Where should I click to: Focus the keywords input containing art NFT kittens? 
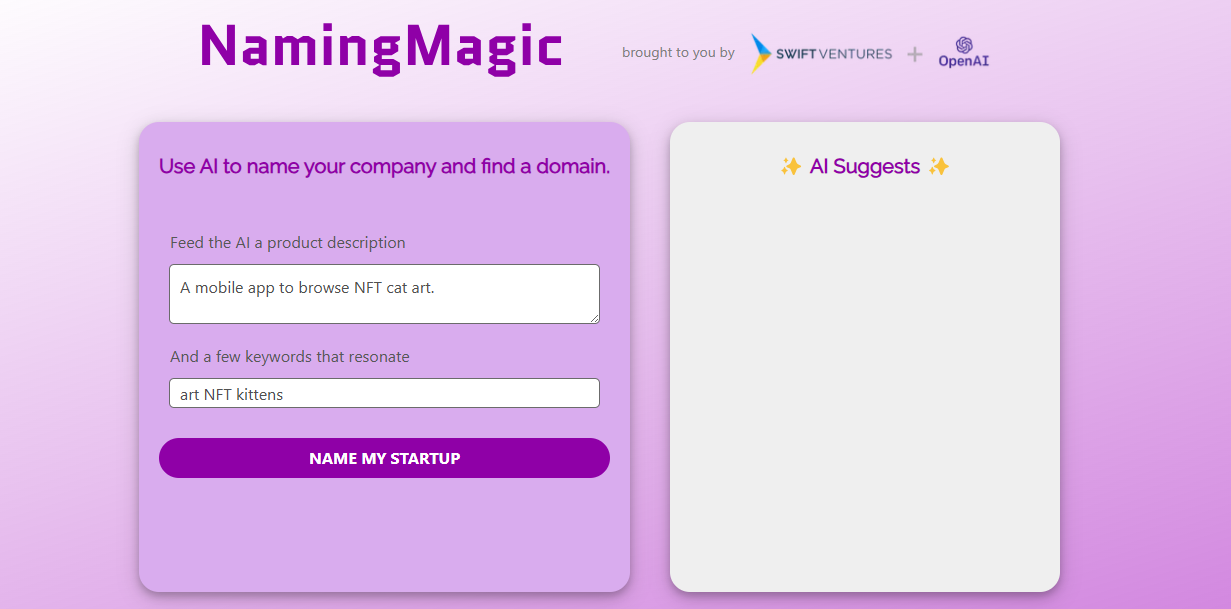tap(384, 393)
